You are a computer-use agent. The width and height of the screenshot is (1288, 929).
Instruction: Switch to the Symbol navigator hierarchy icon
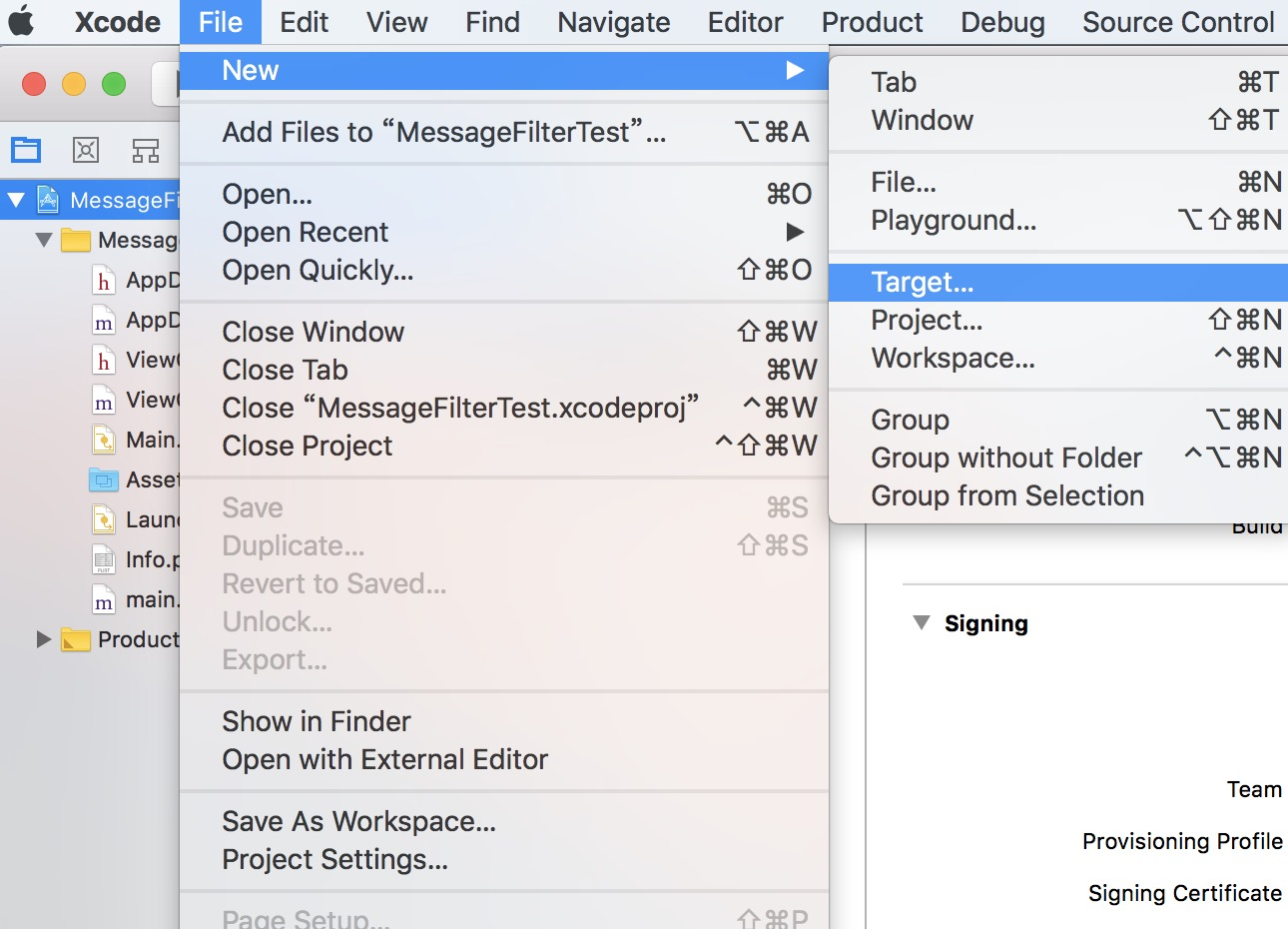146,151
